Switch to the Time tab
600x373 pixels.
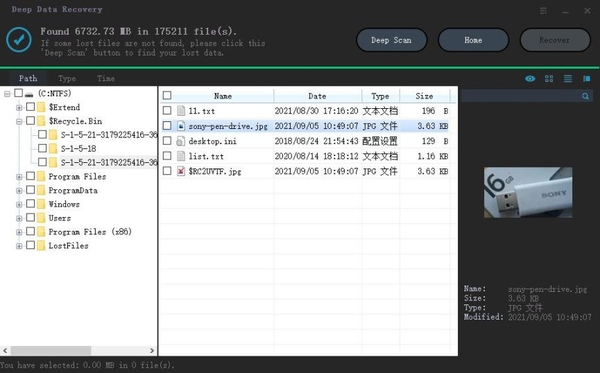106,78
